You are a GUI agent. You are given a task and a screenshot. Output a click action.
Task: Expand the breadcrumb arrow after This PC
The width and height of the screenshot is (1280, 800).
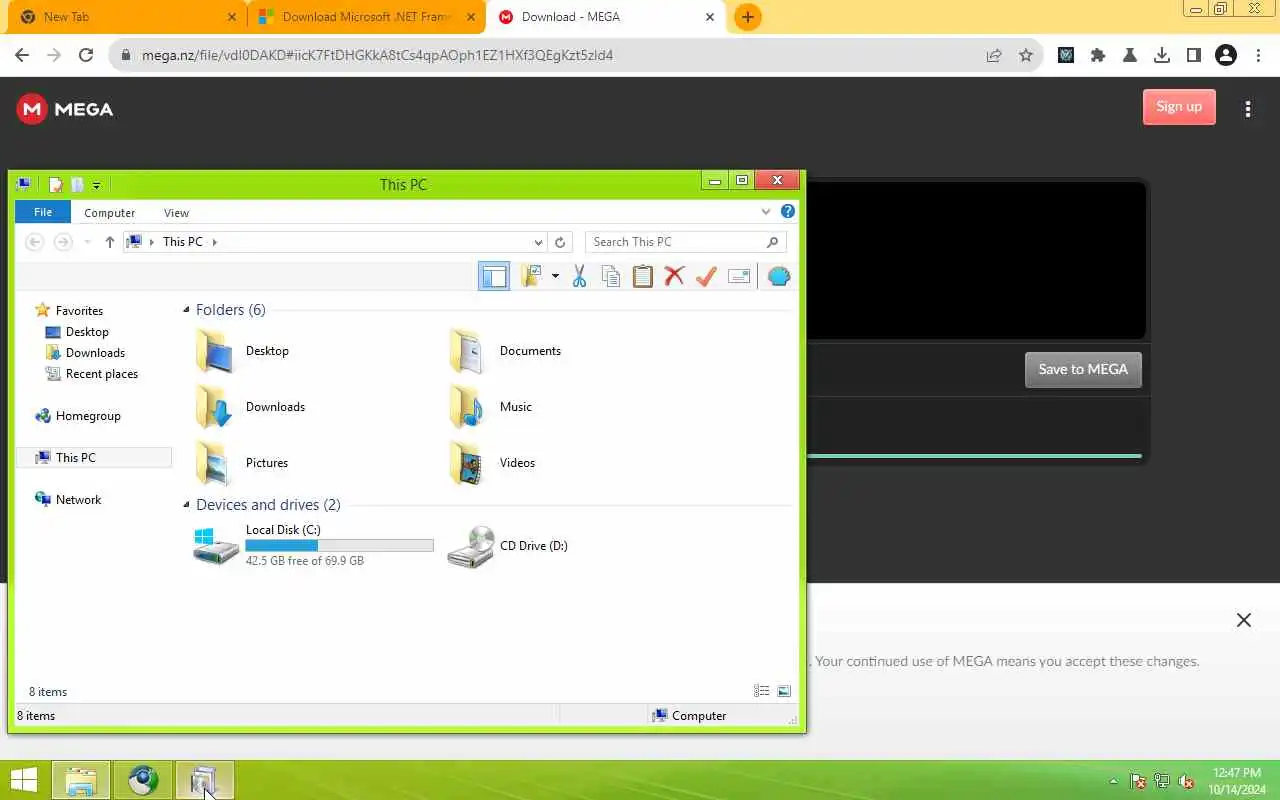[x=214, y=242]
